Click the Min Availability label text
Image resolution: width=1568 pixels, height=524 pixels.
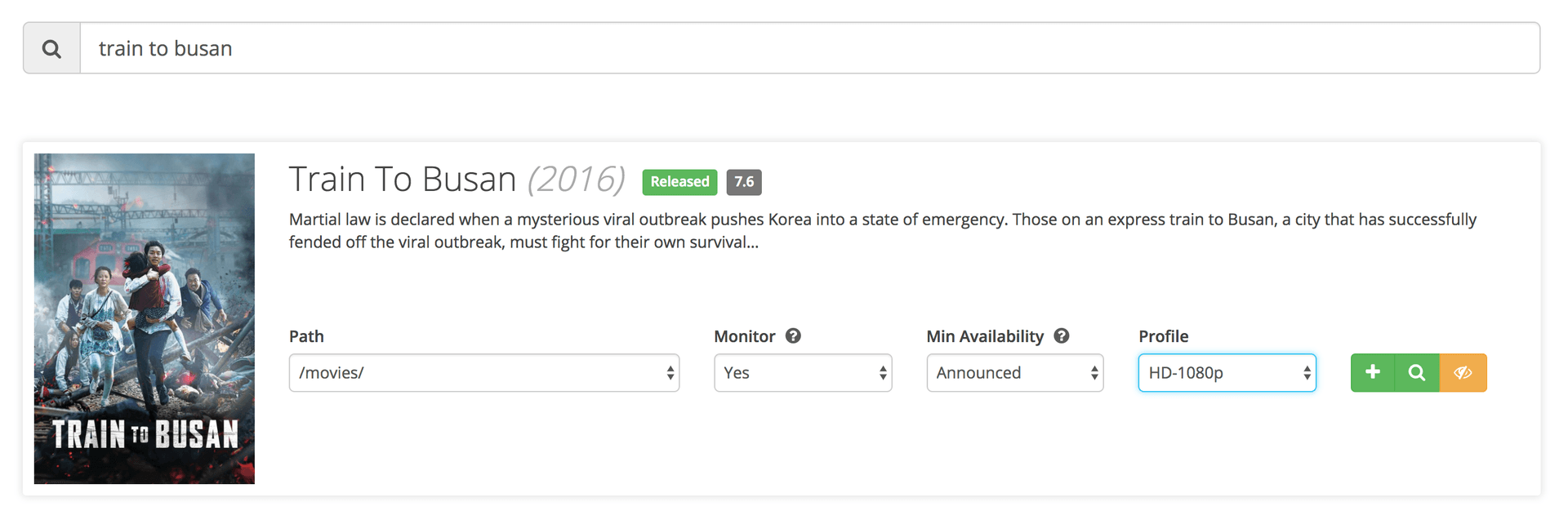coord(984,336)
